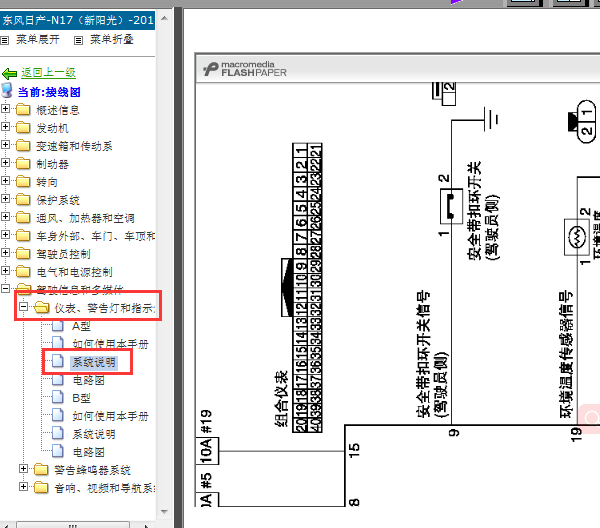Click the 组合仪表 connector pin table
The image size is (600, 528).
(307, 288)
